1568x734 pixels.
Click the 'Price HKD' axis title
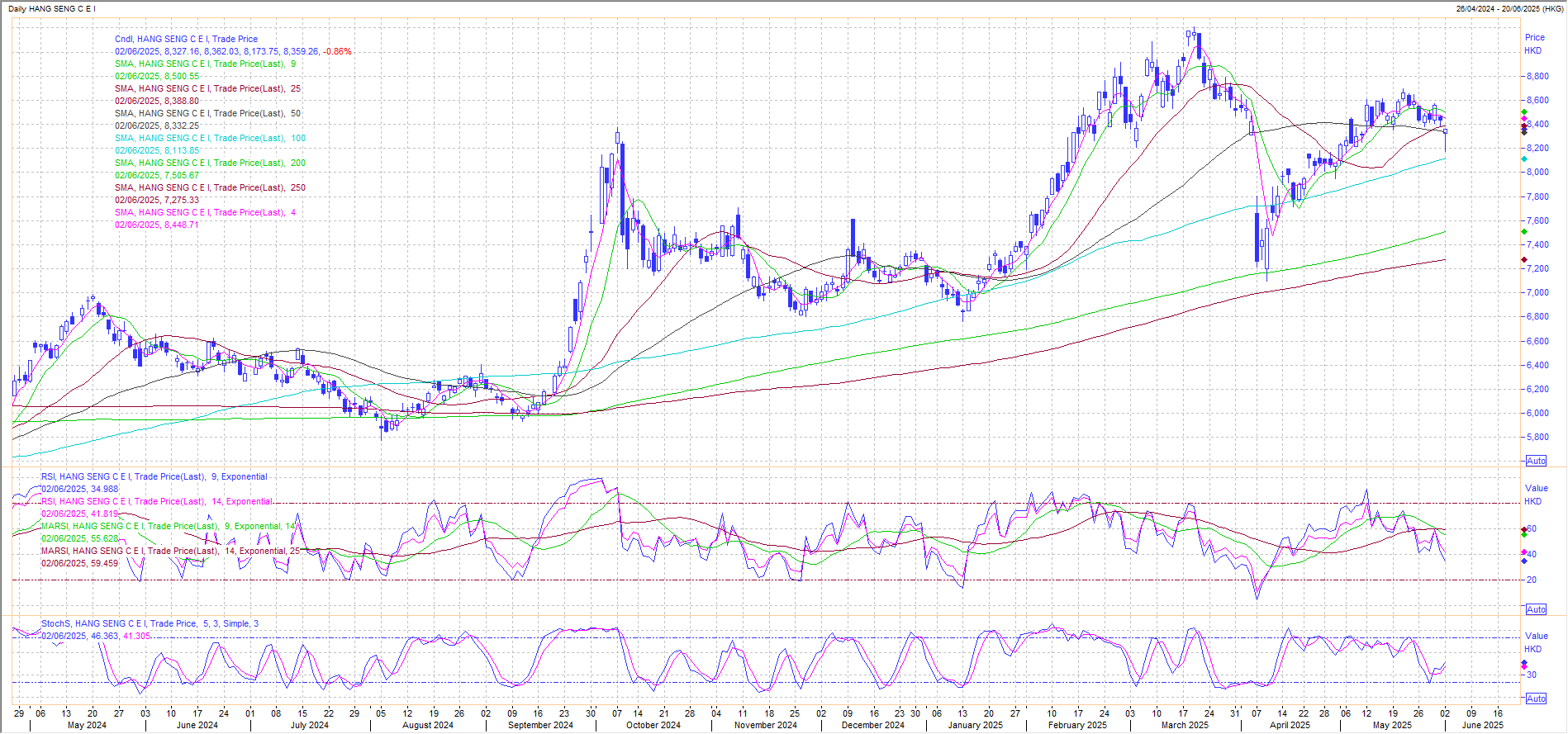pyautogui.click(x=1534, y=44)
